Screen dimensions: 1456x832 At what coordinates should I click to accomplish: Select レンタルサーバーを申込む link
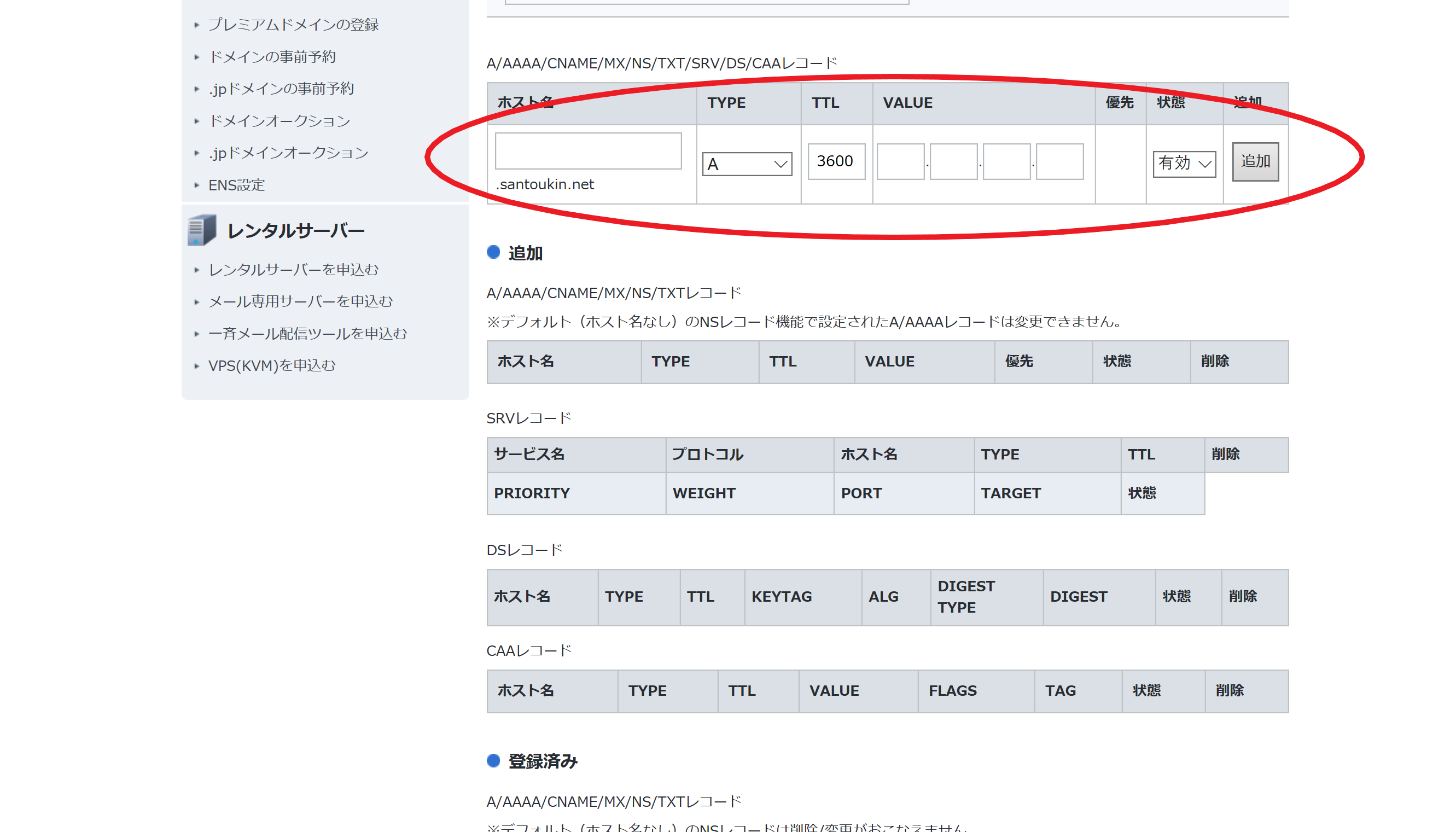click(x=293, y=270)
